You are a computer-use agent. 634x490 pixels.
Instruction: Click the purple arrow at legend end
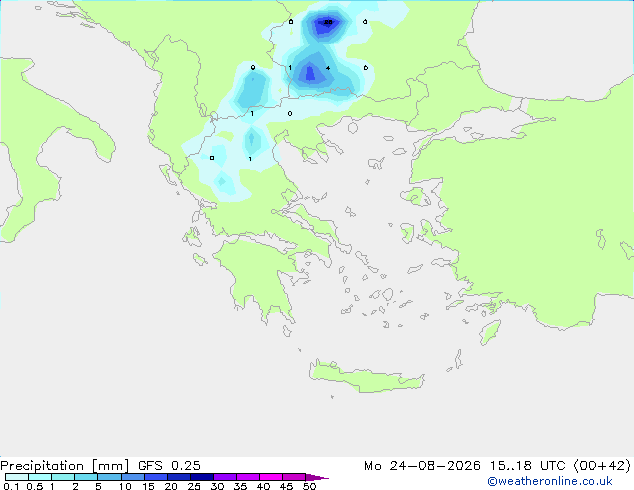tap(317, 477)
